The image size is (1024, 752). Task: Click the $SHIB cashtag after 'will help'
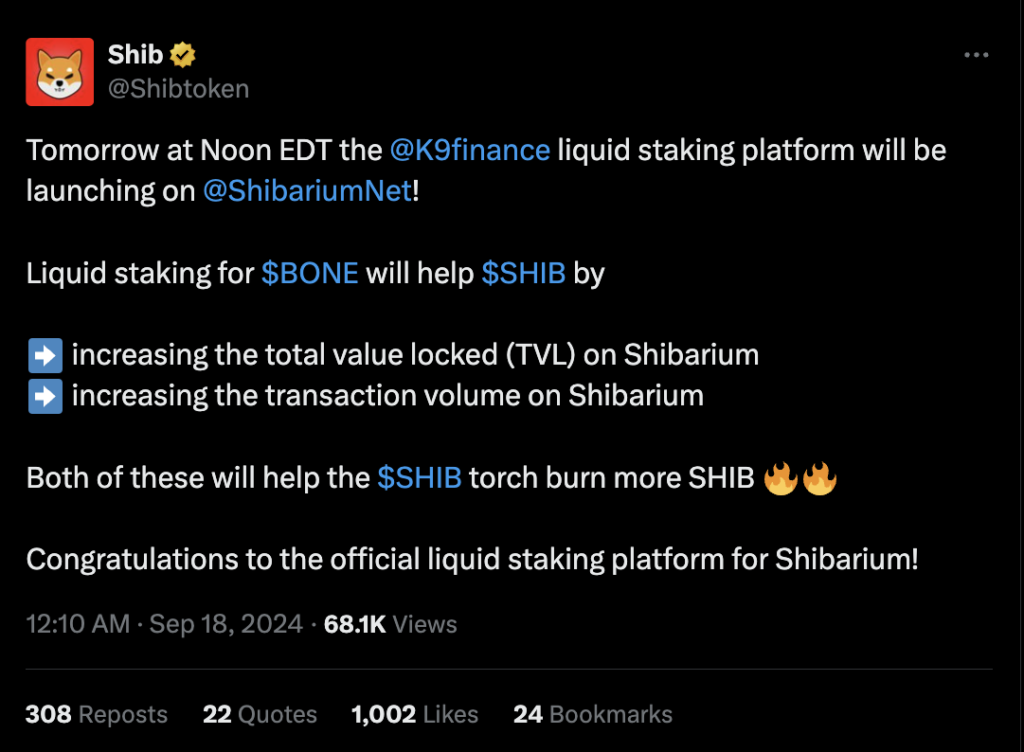523,273
